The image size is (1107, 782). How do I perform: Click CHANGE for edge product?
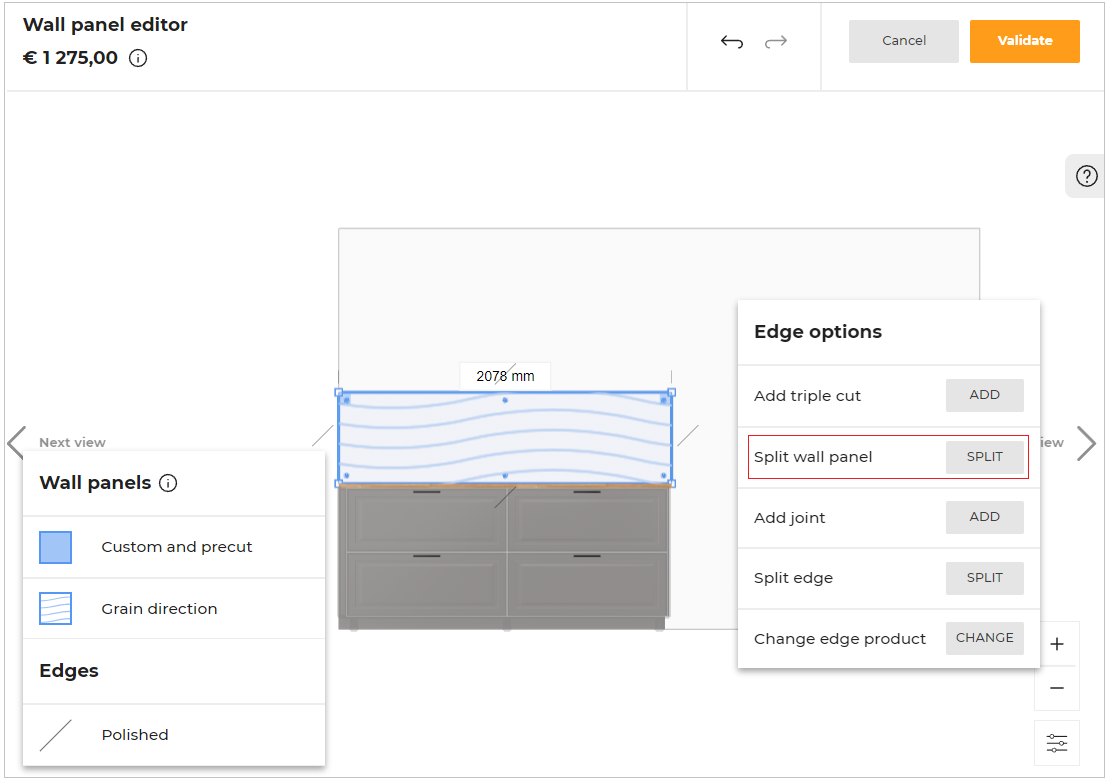pyautogui.click(x=984, y=638)
